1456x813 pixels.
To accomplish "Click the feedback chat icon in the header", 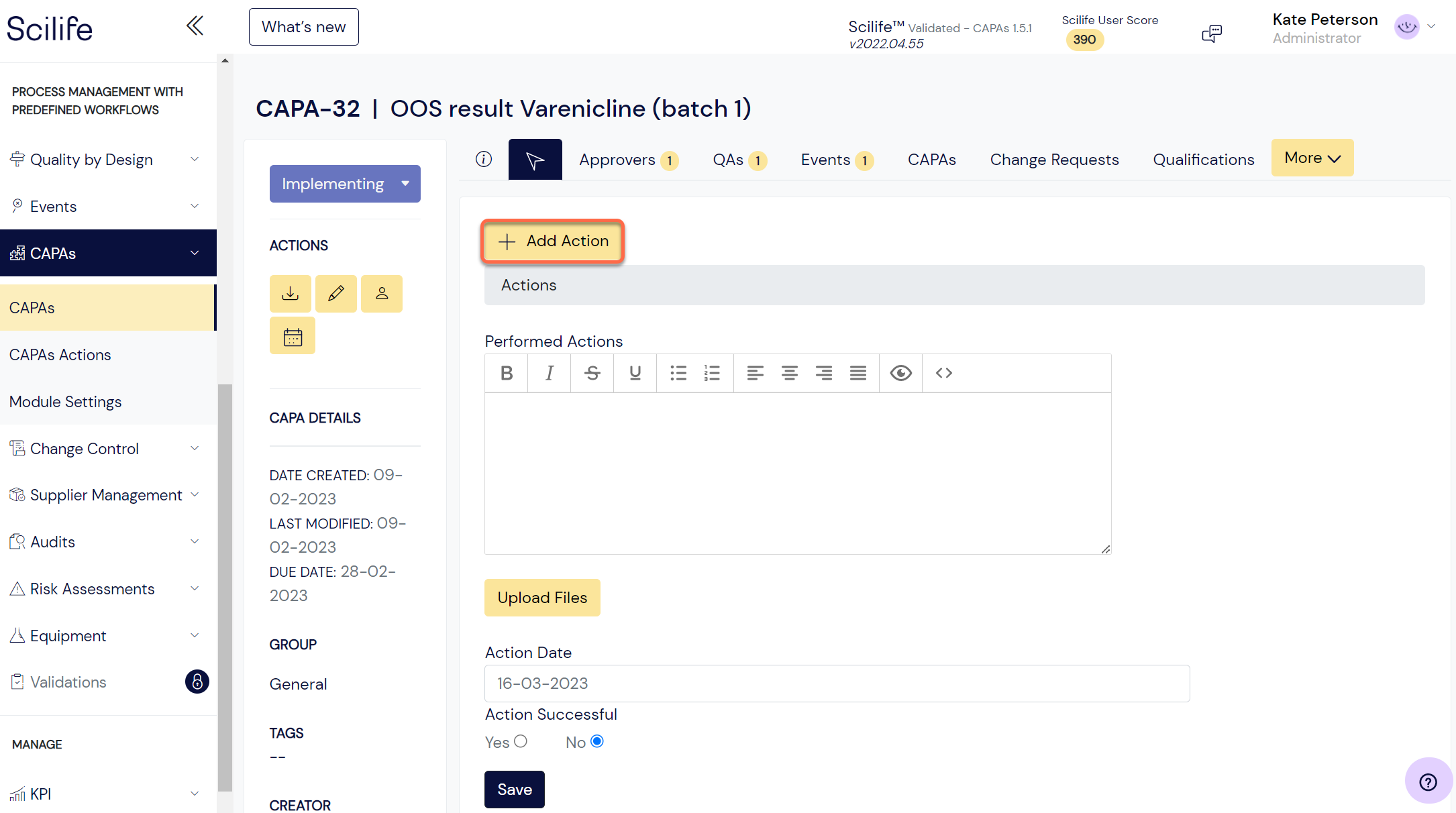I will coord(1211,33).
